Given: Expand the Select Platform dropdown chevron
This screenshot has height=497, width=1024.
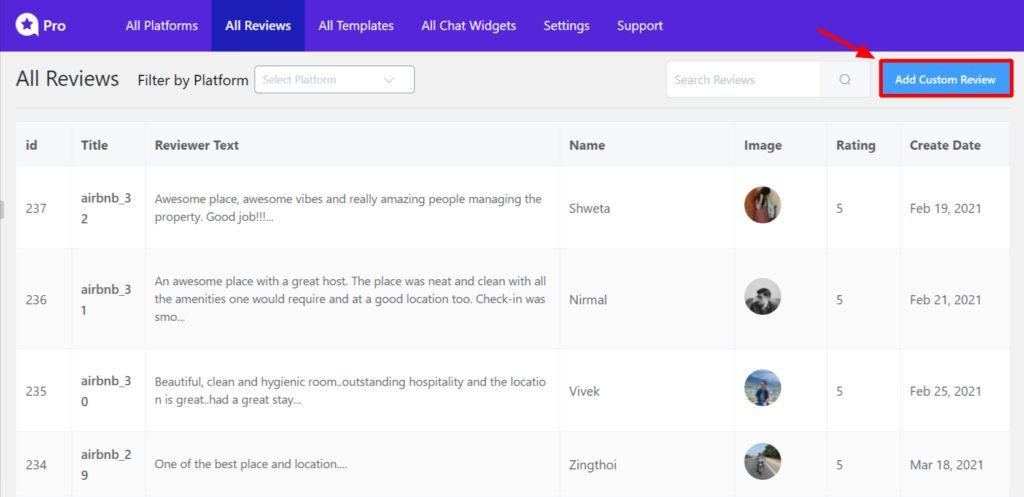Looking at the screenshot, I should [x=389, y=80].
